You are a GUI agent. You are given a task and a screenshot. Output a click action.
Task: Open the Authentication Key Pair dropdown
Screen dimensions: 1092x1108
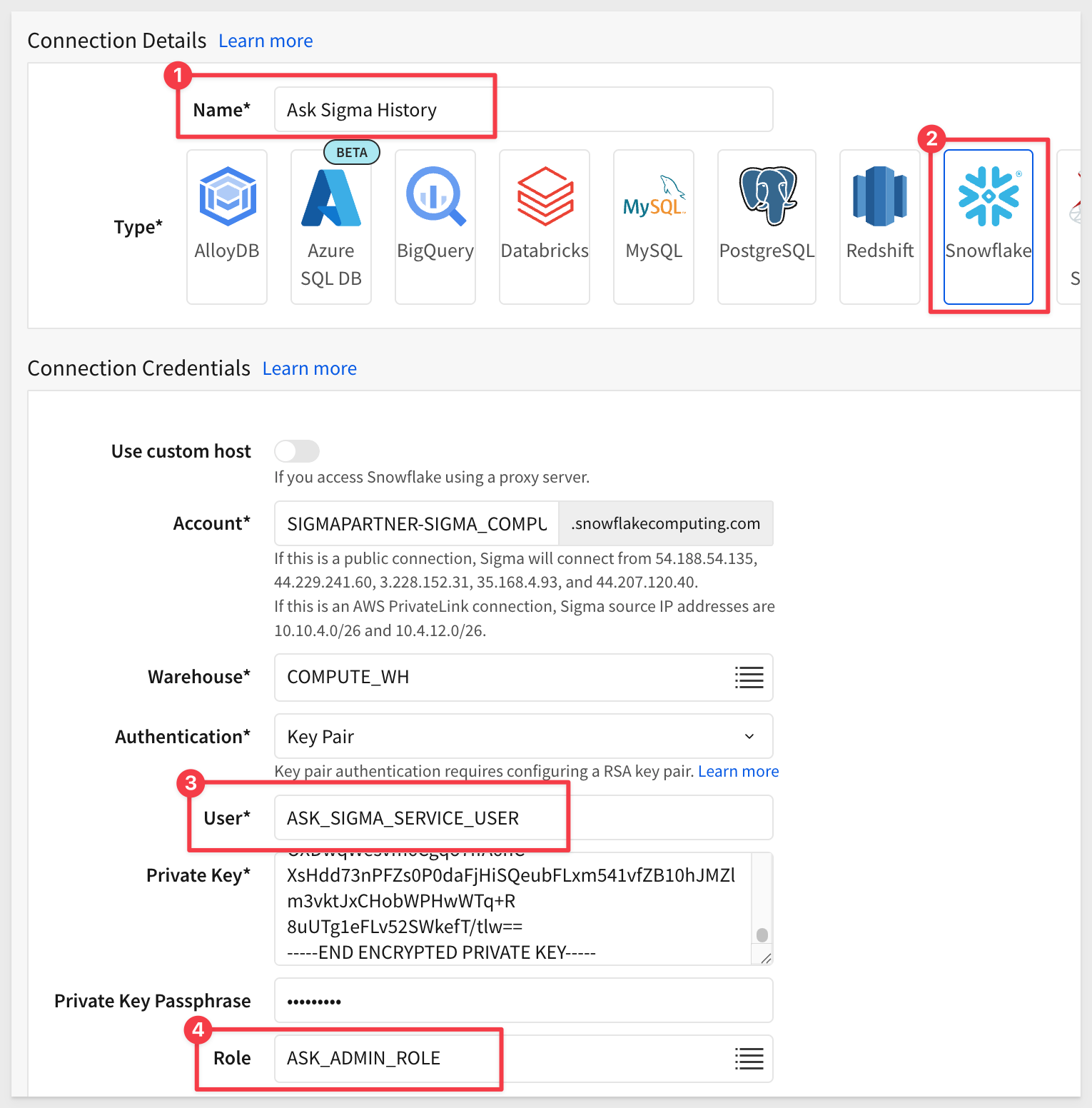(524, 736)
